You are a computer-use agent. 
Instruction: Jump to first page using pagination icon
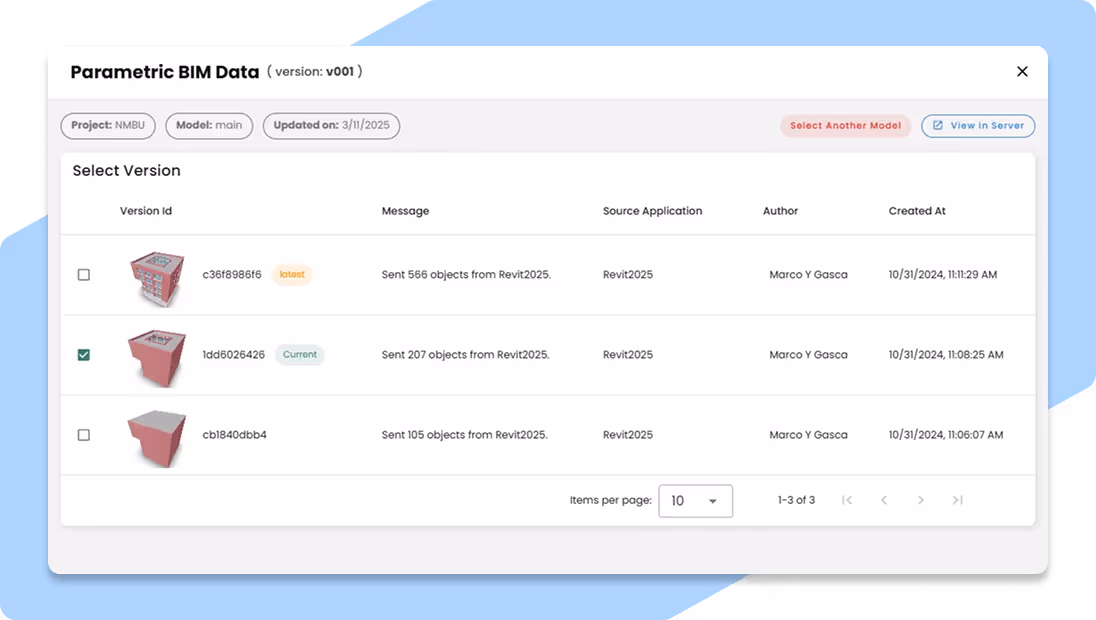point(847,500)
